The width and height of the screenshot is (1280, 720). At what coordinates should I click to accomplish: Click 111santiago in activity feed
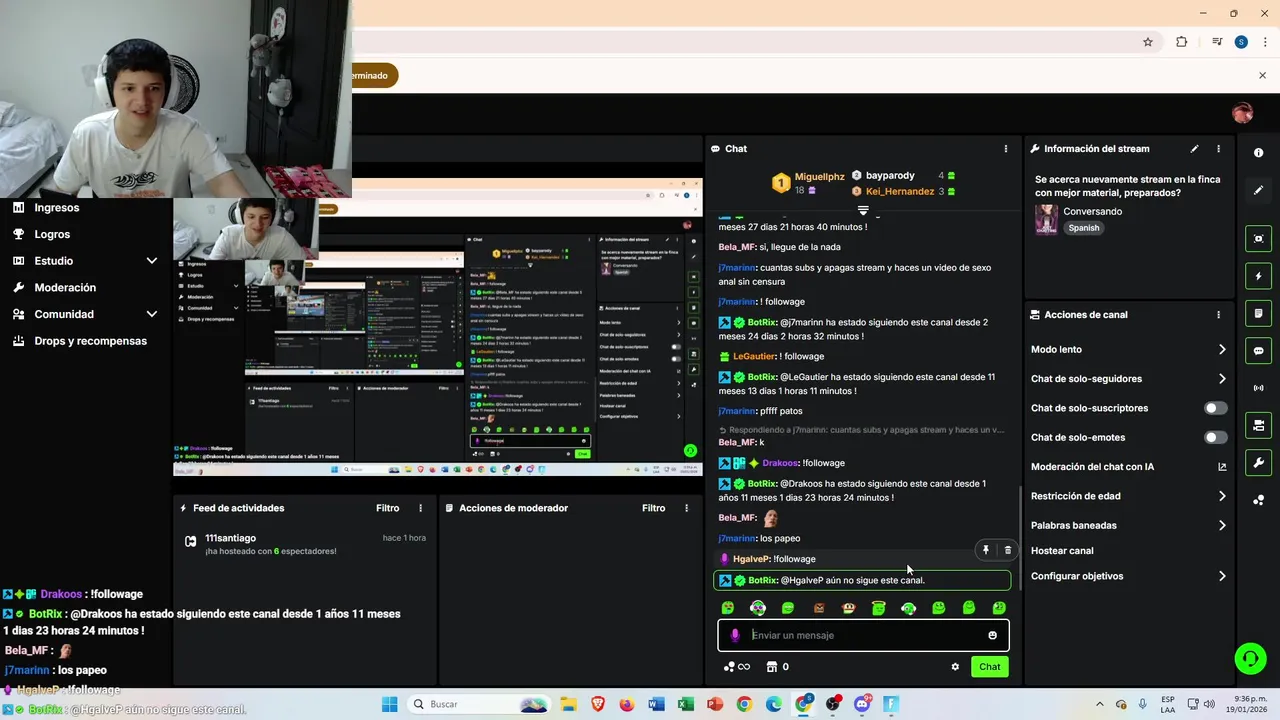coord(230,538)
